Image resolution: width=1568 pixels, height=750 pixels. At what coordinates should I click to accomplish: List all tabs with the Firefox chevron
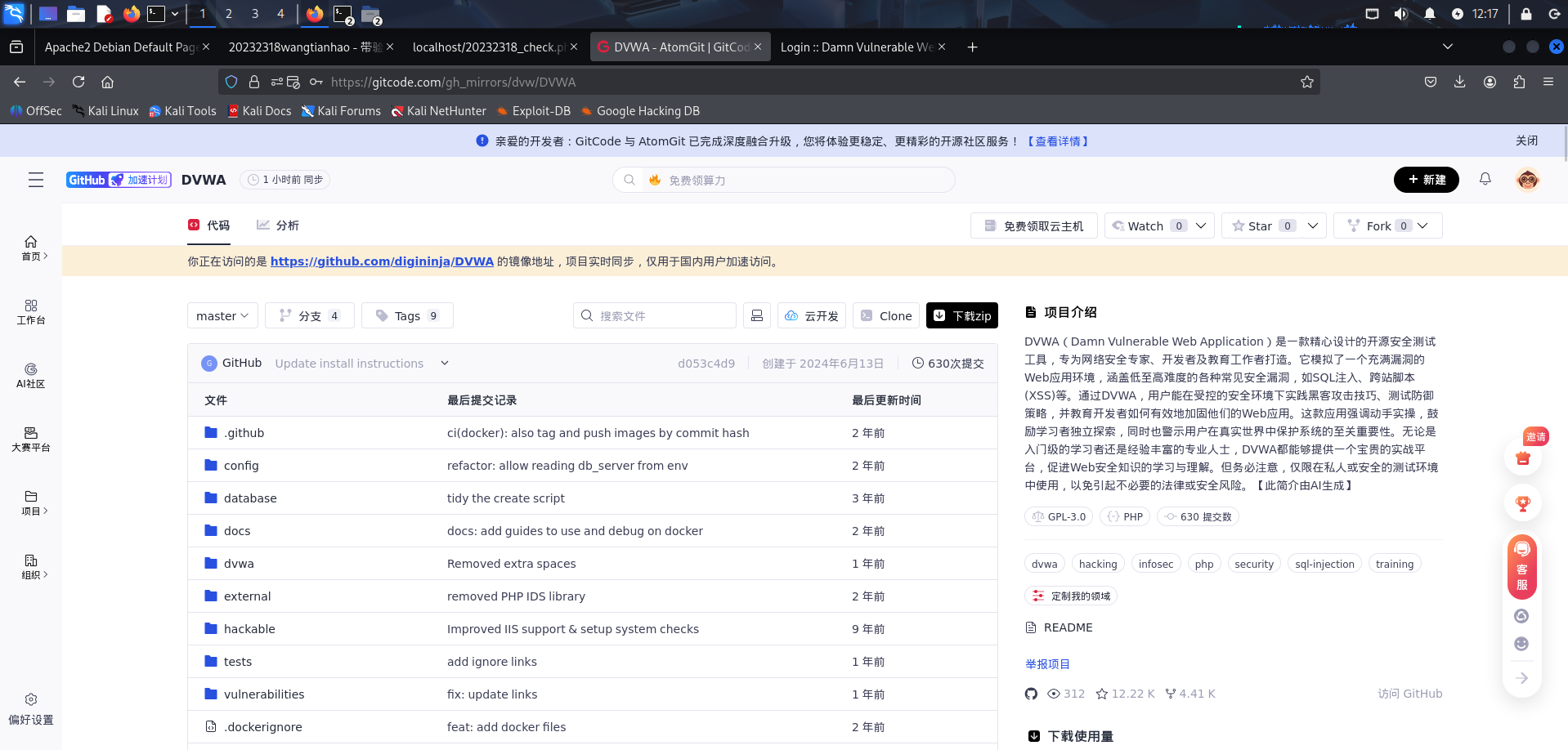coord(1448,47)
